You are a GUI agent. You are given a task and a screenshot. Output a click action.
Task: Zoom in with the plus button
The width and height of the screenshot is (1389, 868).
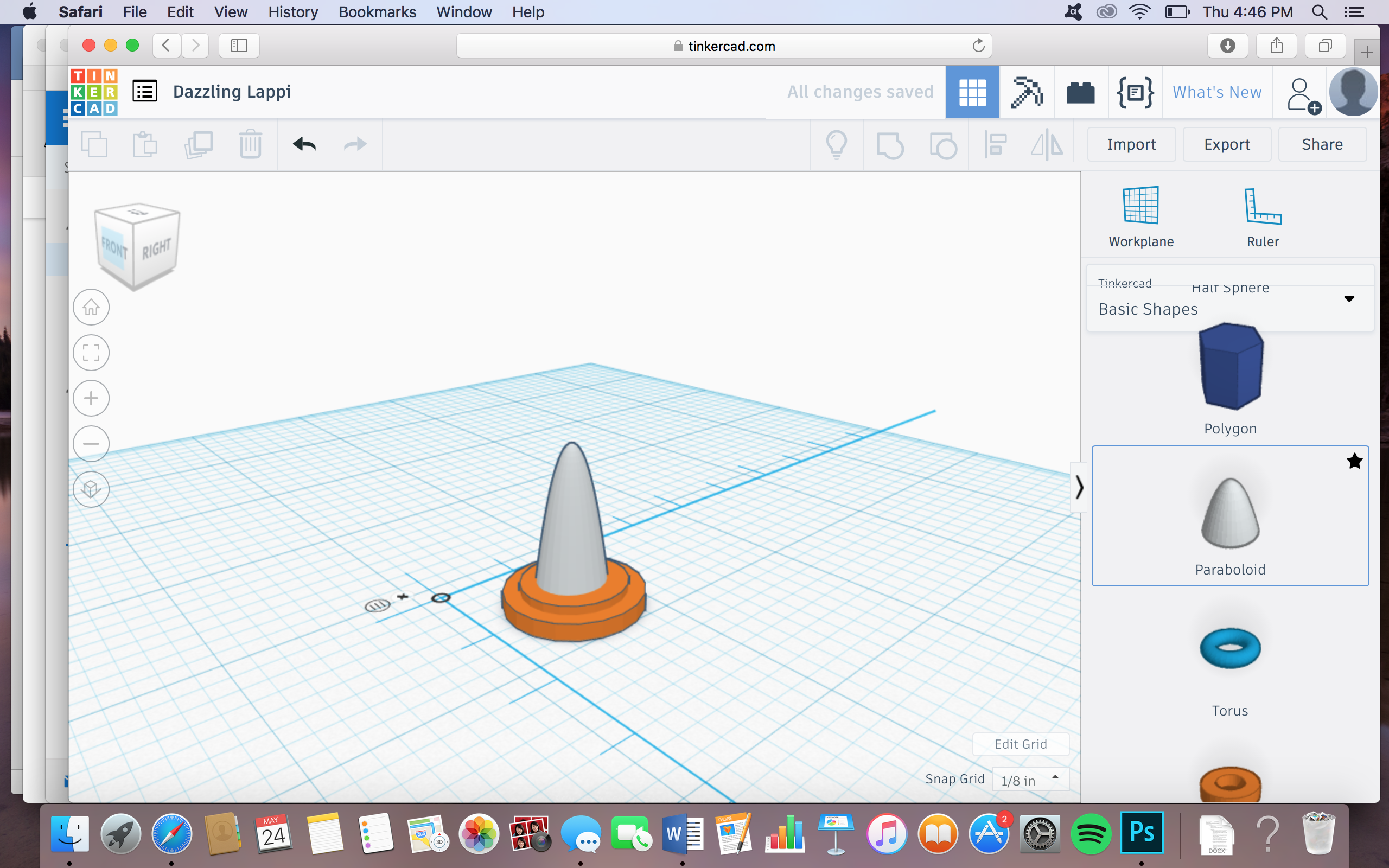[91, 398]
